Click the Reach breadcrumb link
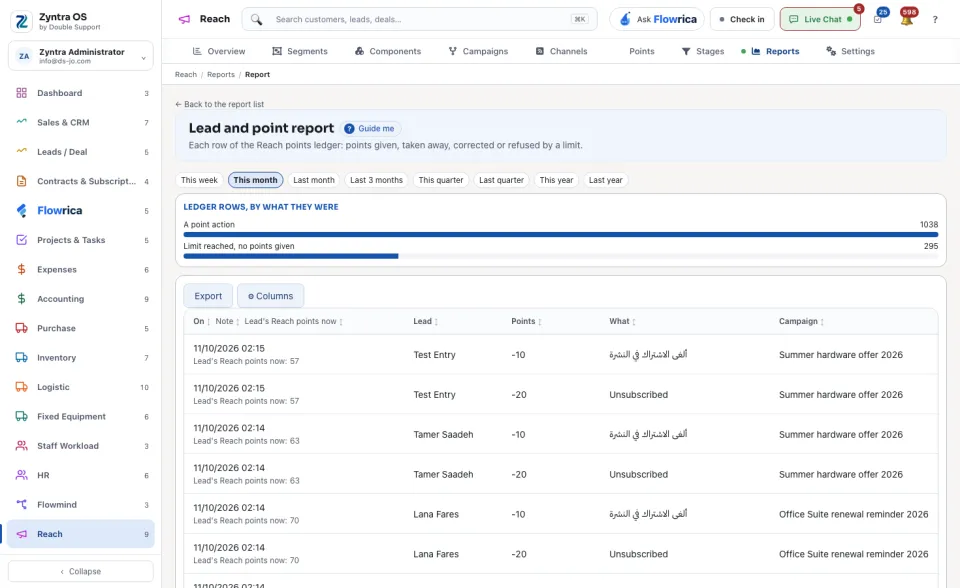The height and width of the screenshot is (588, 960). [x=186, y=75]
